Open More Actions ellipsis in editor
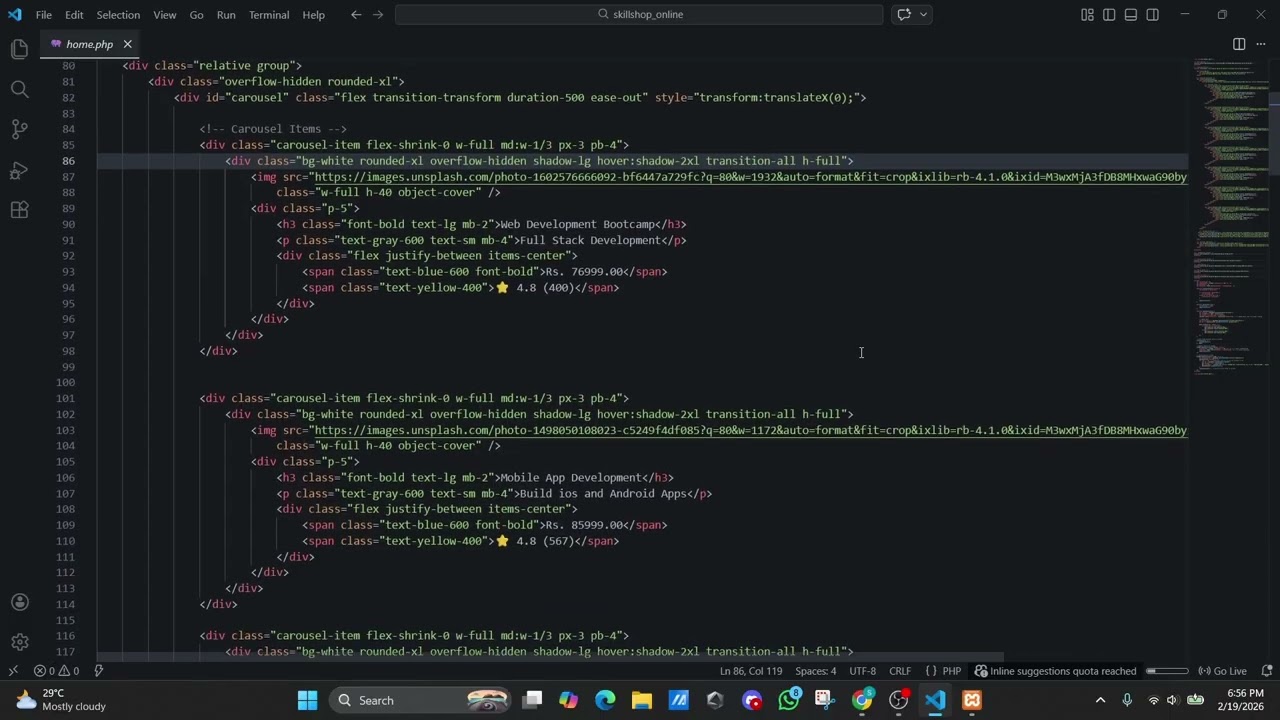The image size is (1280, 720). [x=1261, y=44]
